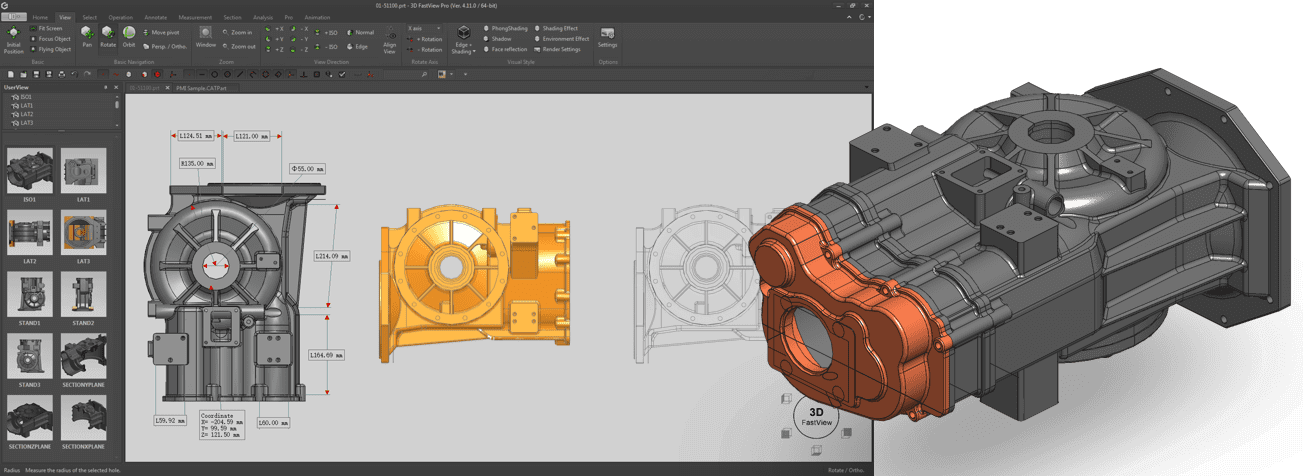Toggle Face reflection option
The height and width of the screenshot is (476, 1303).
click(x=506, y=49)
